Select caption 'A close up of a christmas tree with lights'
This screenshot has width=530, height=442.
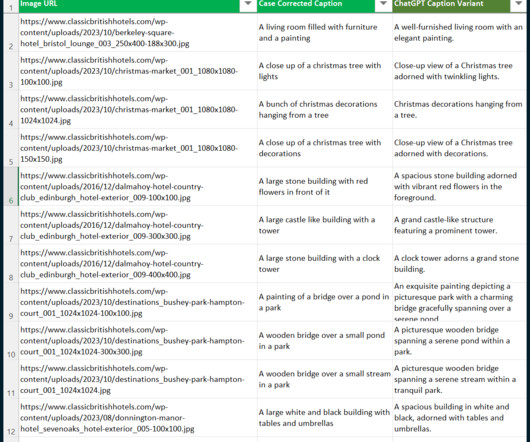click(325, 71)
